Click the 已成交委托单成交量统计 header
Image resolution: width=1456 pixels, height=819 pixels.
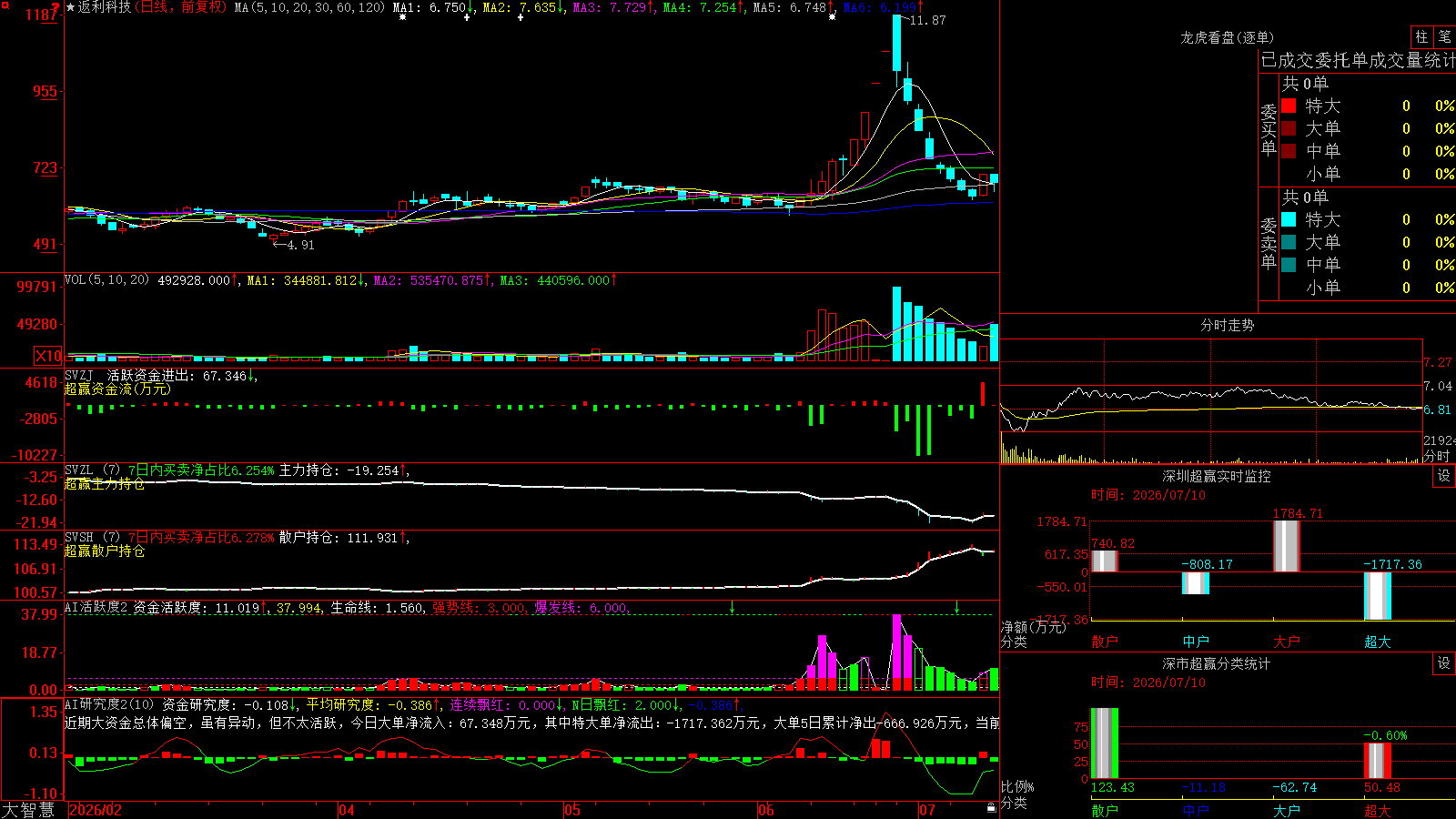pyautogui.click(x=1358, y=61)
